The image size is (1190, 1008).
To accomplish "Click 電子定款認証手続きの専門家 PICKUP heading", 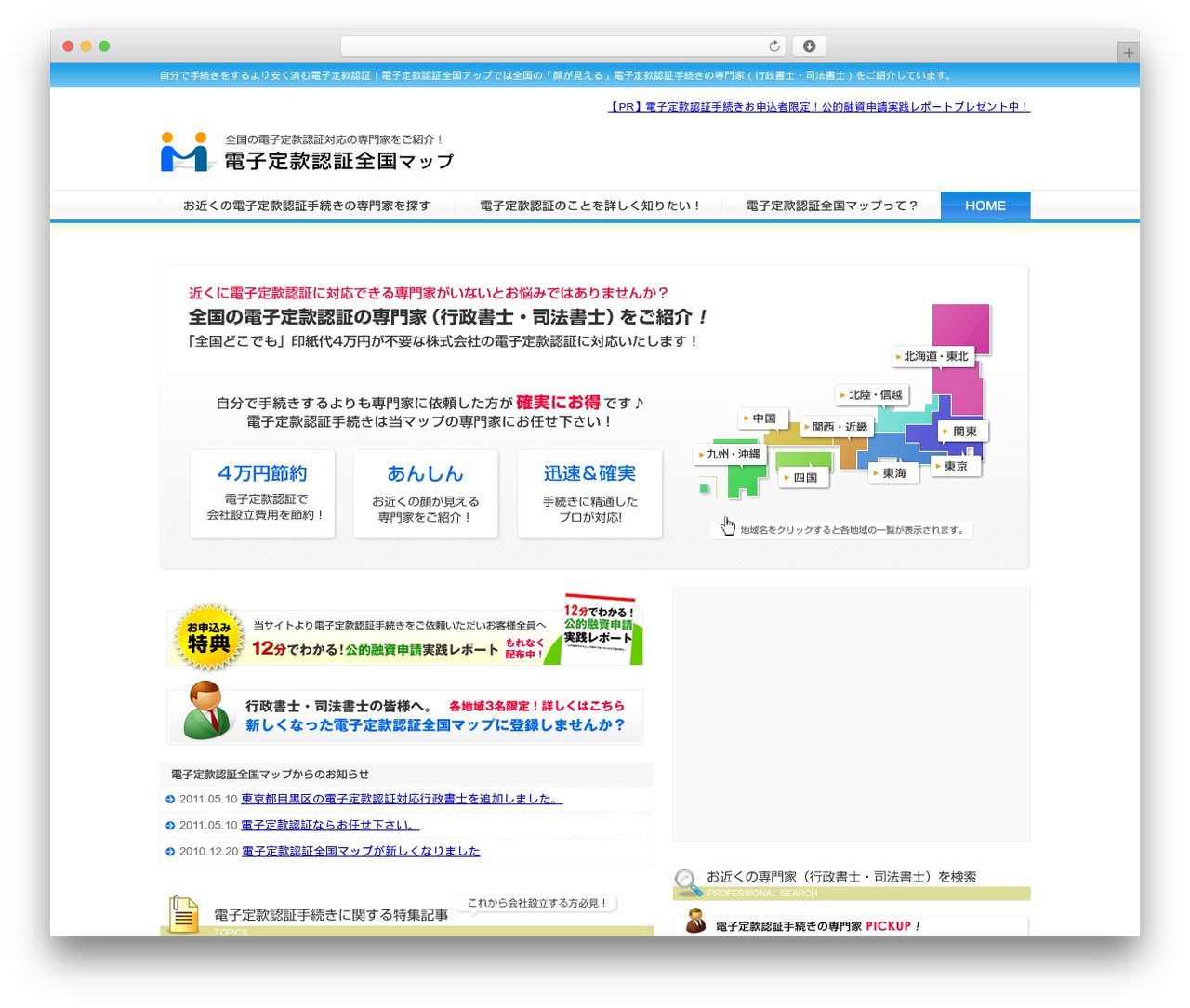I will point(817,926).
